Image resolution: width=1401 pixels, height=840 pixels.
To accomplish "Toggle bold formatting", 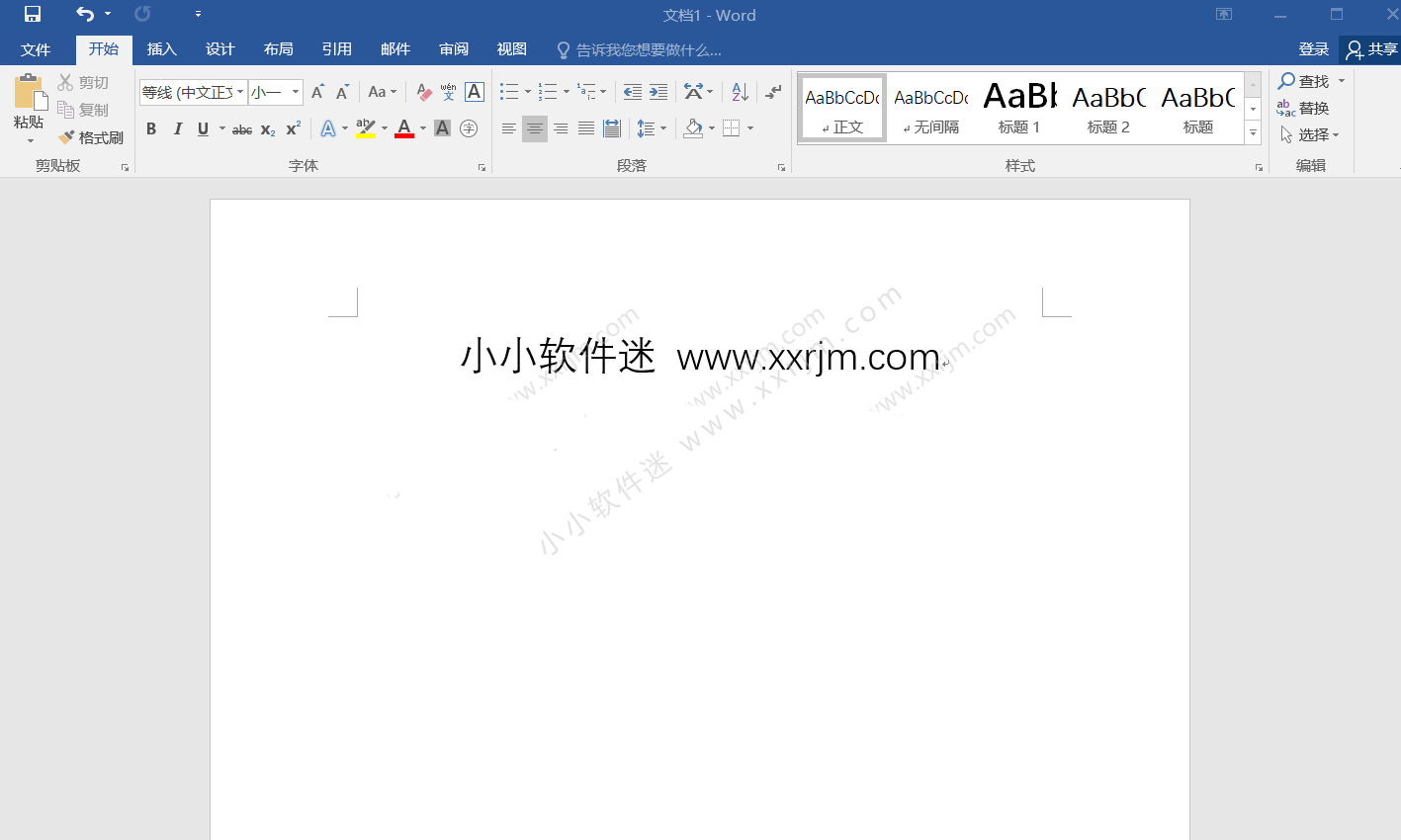I will click(x=151, y=128).
